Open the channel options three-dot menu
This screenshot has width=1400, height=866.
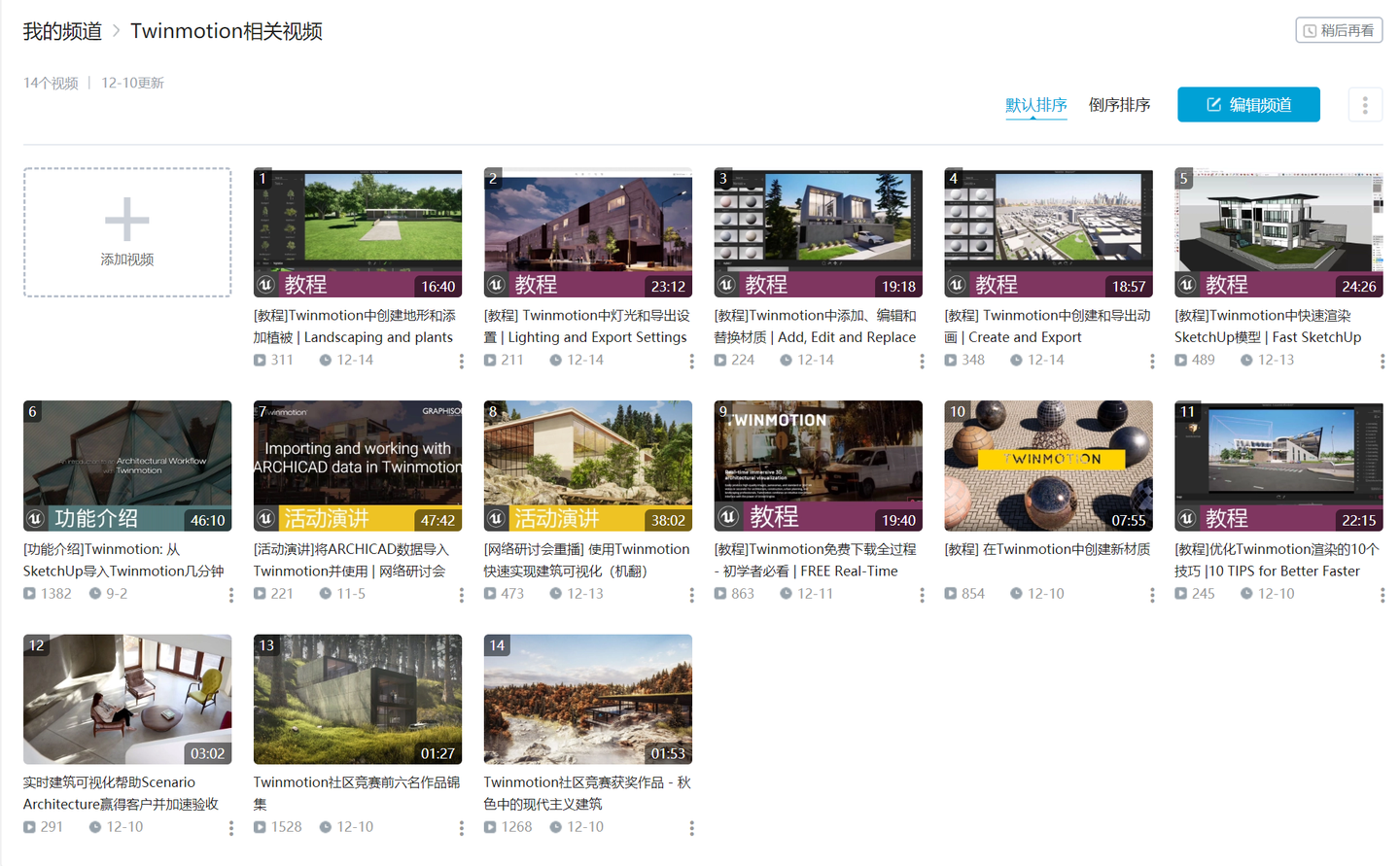(x=1365, y=105)
